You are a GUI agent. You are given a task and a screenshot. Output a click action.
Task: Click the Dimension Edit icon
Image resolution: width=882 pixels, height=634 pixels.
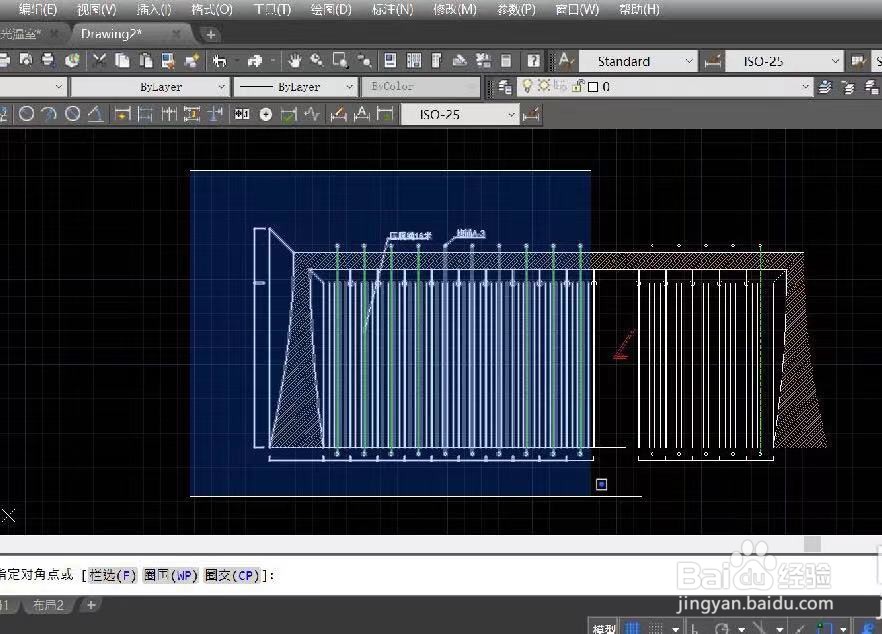tap(339, 114)
